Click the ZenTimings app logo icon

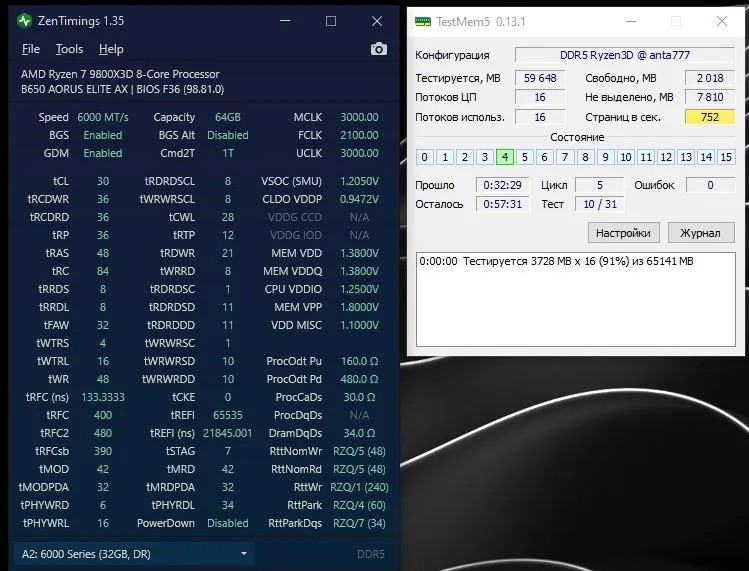click(x=24, y=21)
